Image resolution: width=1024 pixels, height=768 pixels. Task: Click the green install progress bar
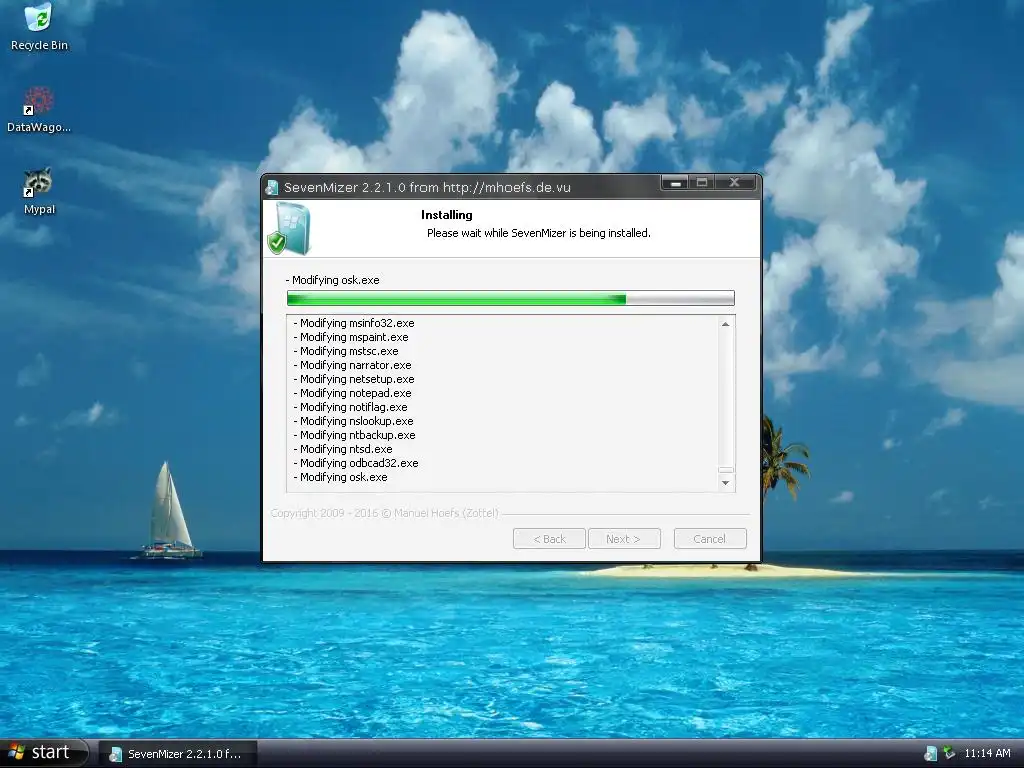tap(511, 298)
